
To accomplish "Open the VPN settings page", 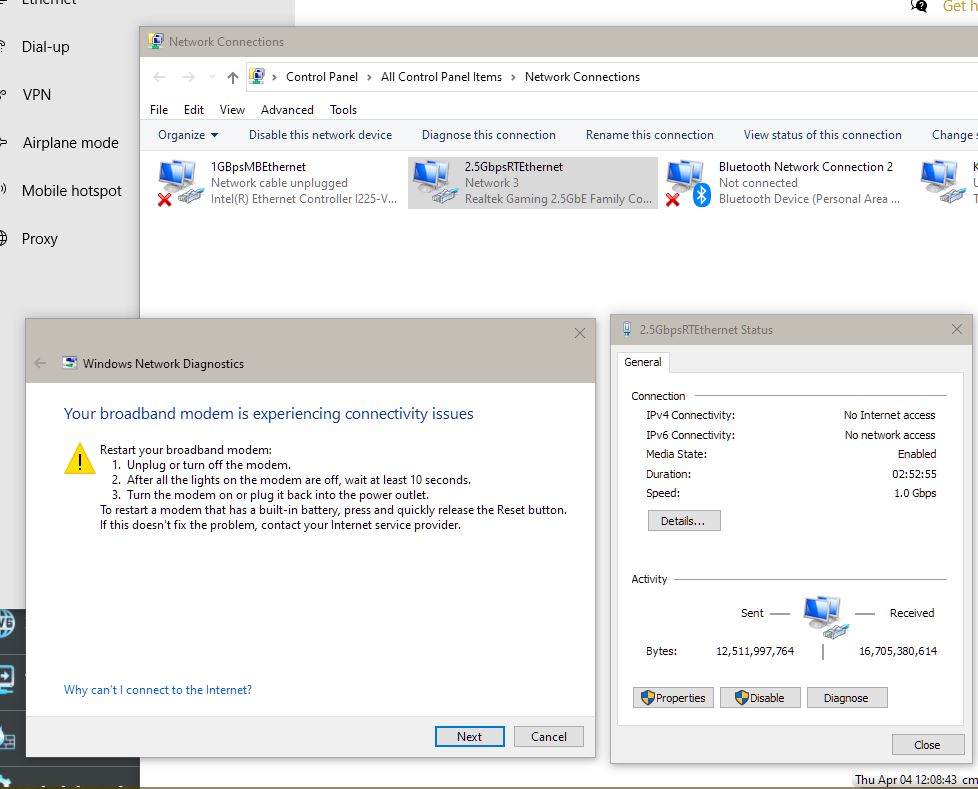I will [x=37, y=95].
